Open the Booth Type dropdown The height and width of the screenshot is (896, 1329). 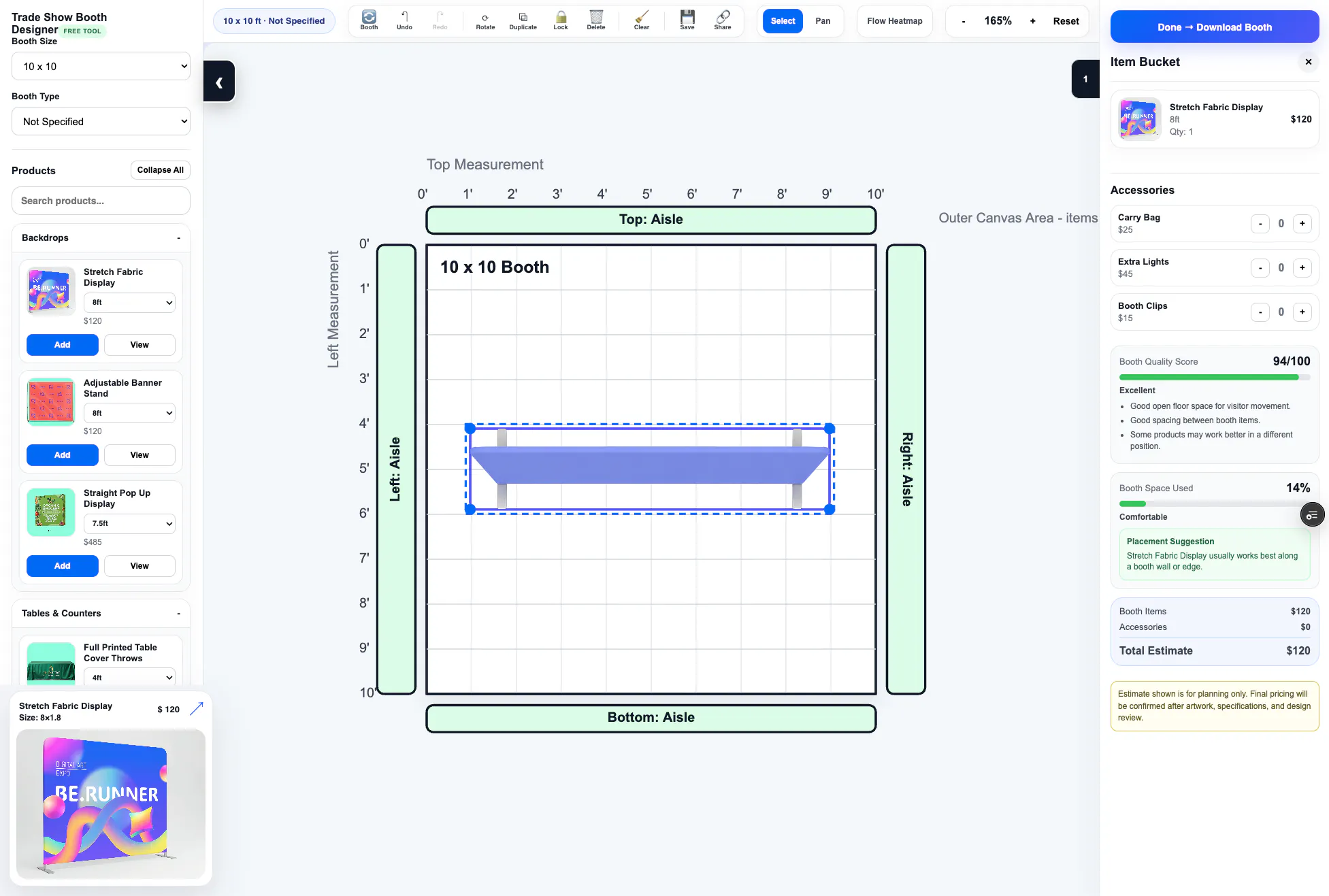coord(101,122)
